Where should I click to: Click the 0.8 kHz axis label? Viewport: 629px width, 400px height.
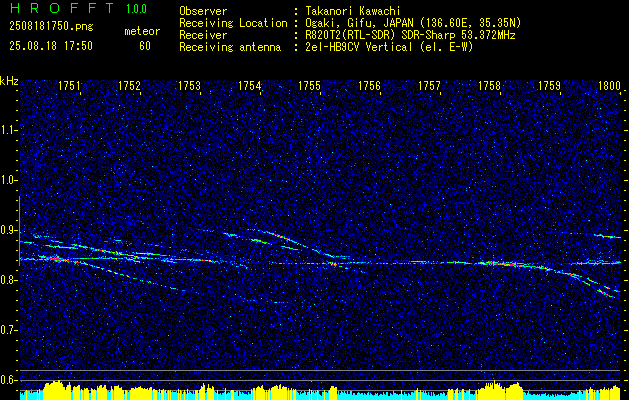(9, 280)
